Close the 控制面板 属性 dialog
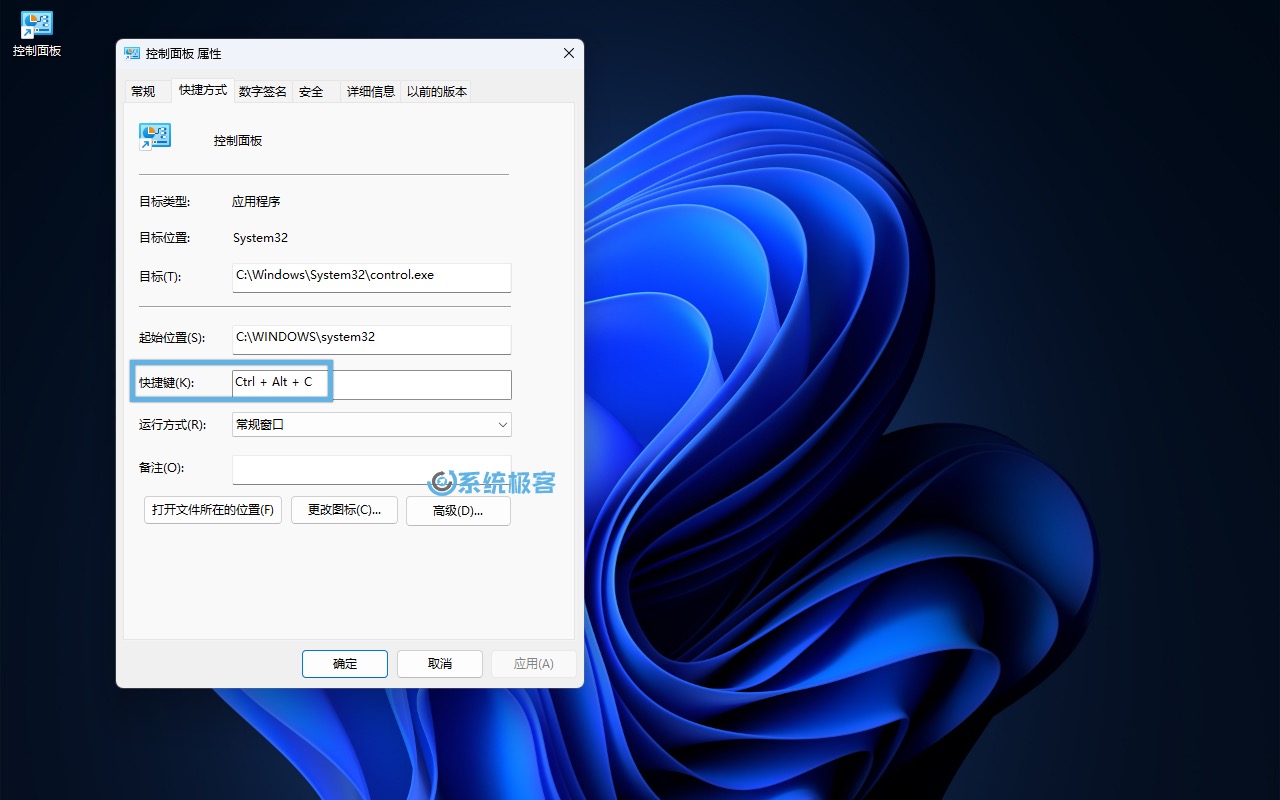This screenshot has width=1280, height=800. [568, 54]
